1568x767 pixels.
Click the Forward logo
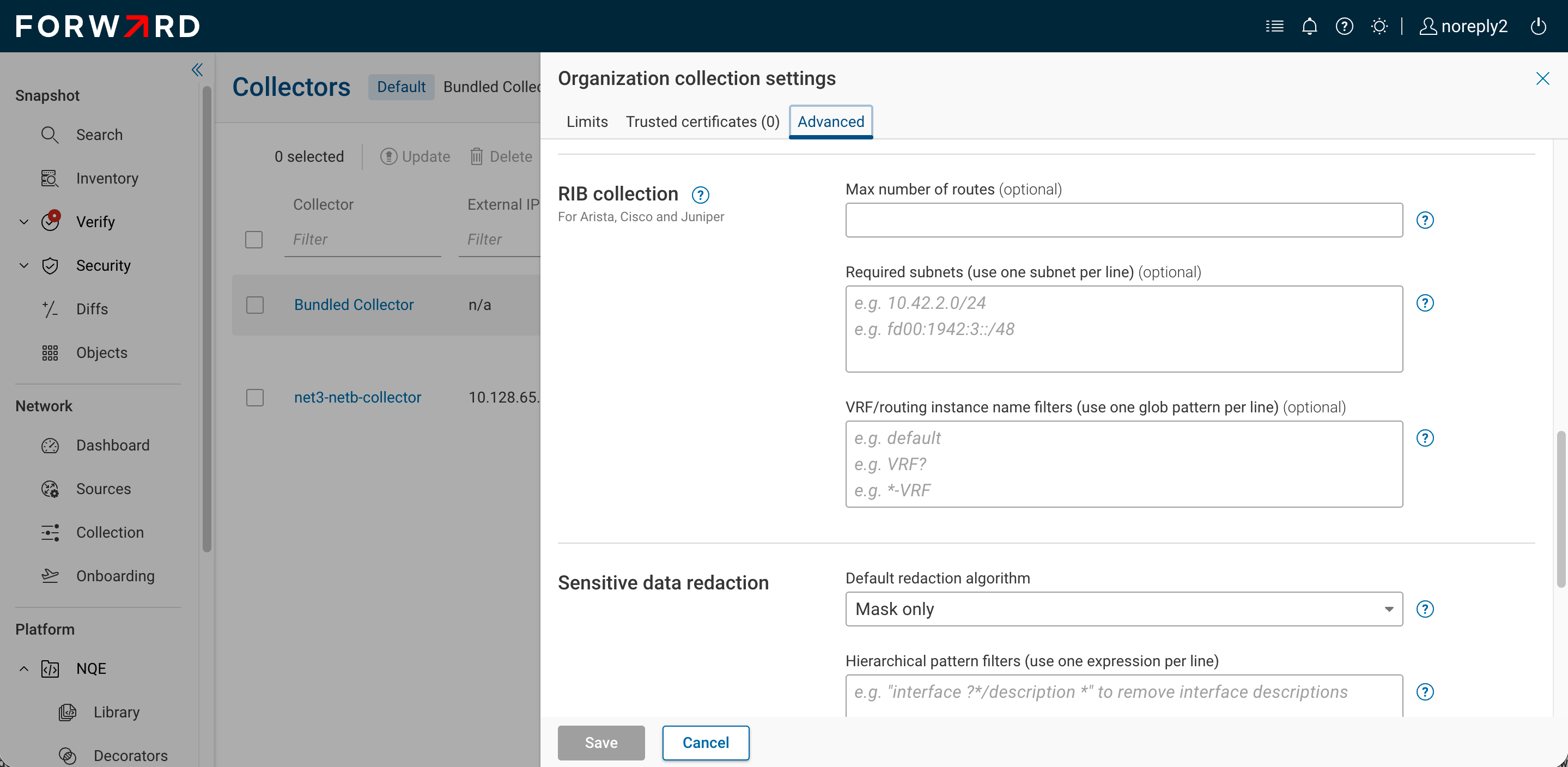107,26
